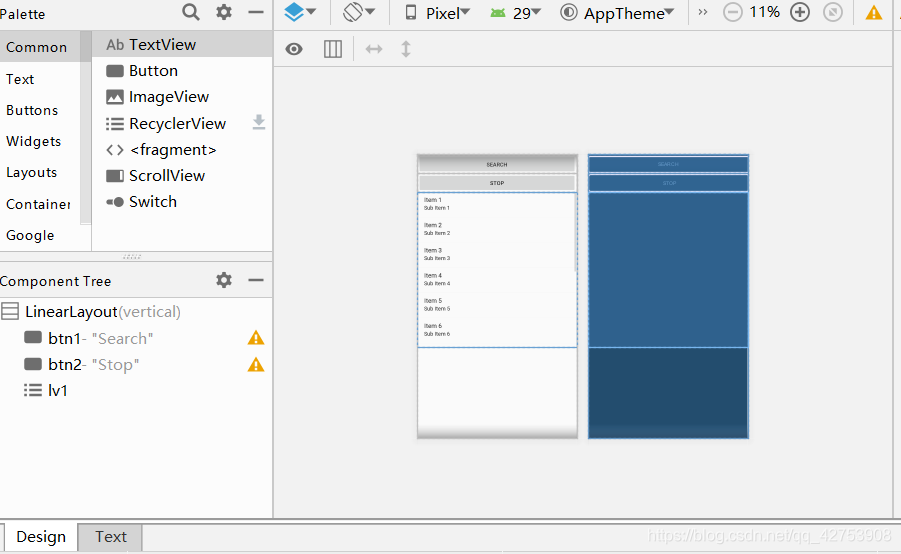901x554 pixels.
Task: Pick fragment from the palette
Action: 182,149
